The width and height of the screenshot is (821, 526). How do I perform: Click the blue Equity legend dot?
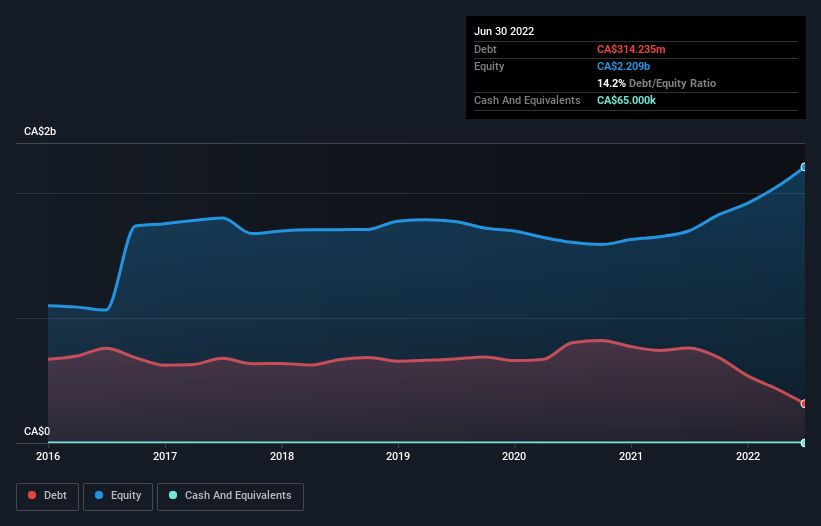[98, 495]
